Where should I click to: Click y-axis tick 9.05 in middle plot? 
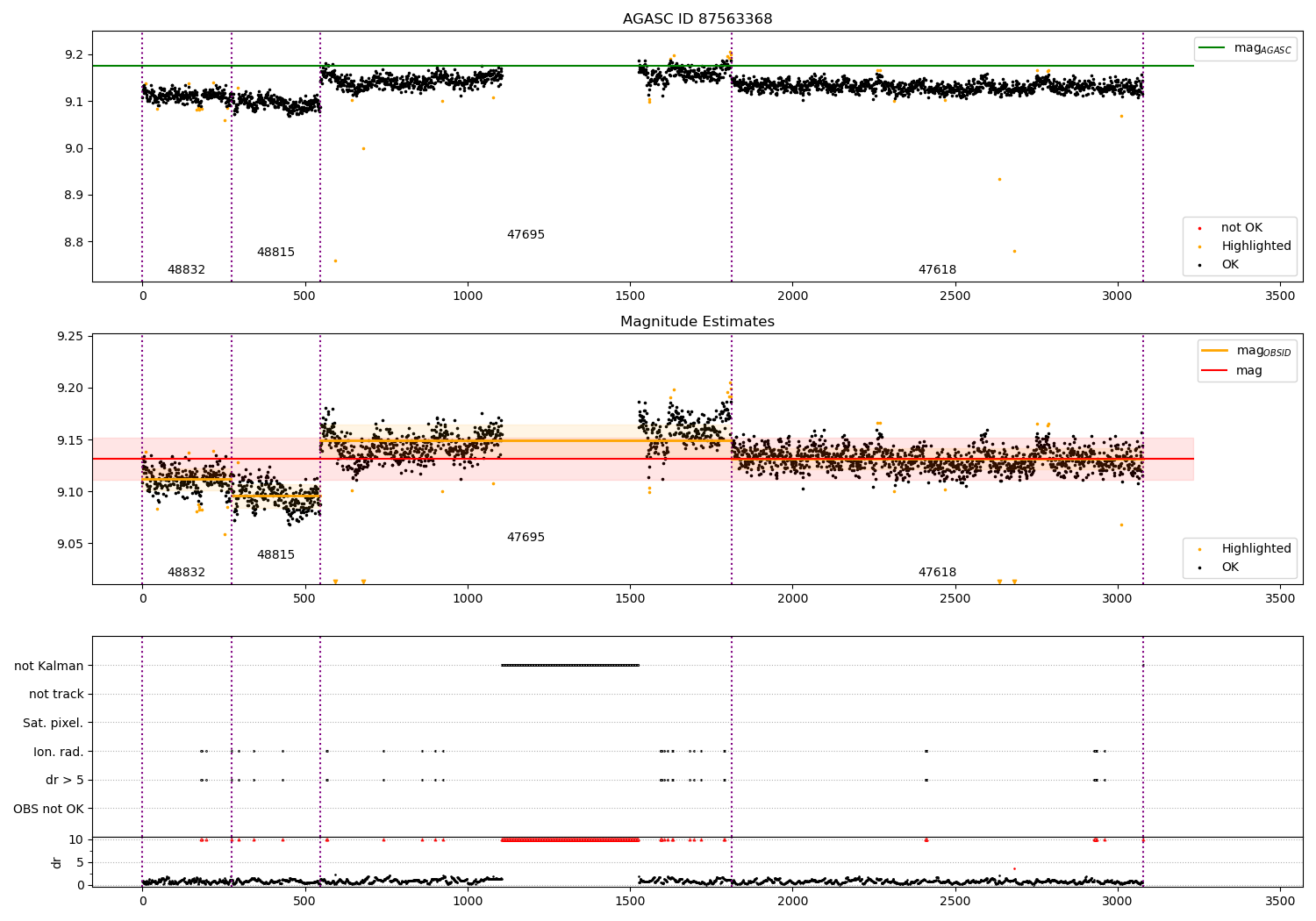69,545
